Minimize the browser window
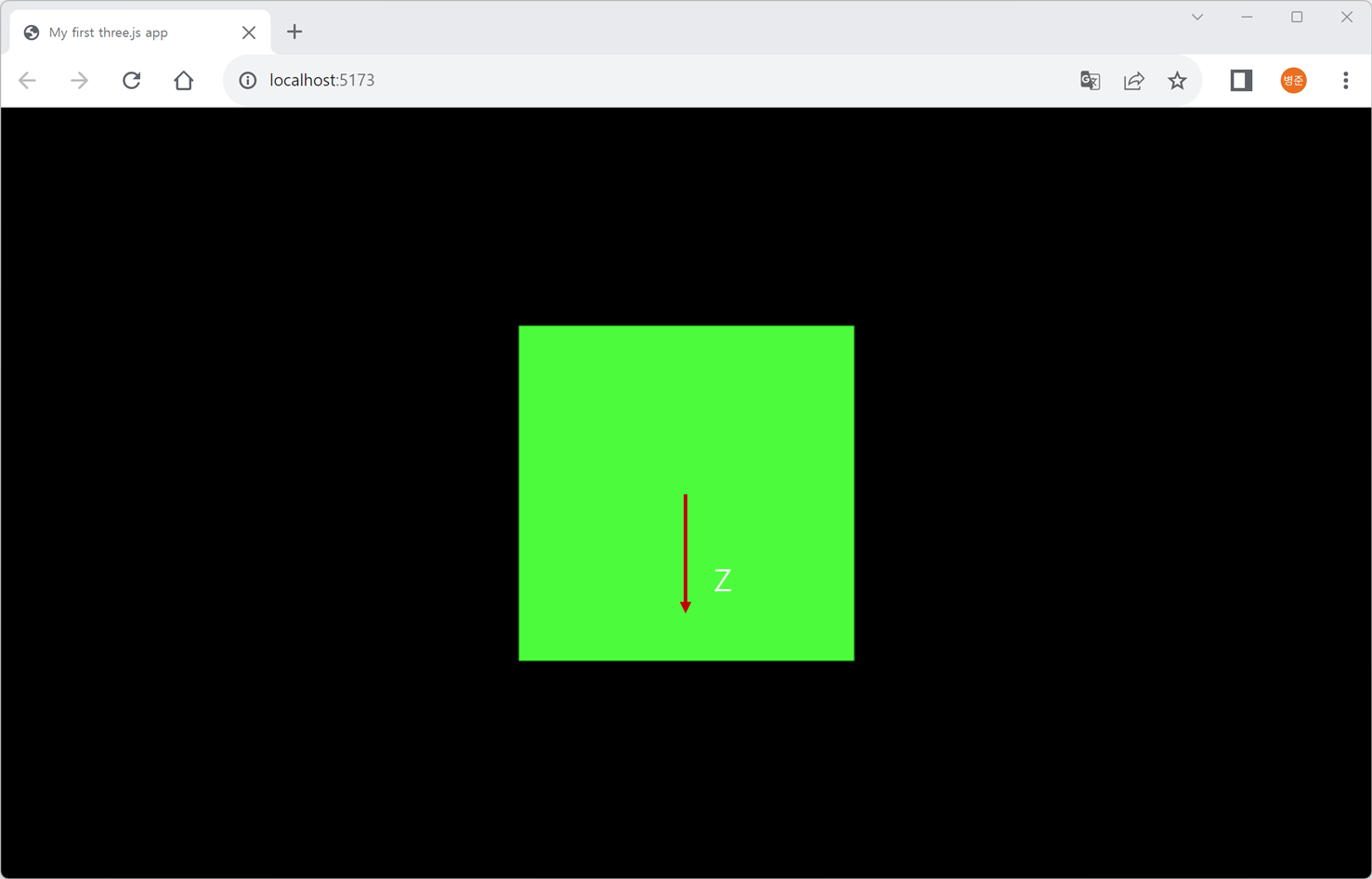 click(x=1247, y=17)
